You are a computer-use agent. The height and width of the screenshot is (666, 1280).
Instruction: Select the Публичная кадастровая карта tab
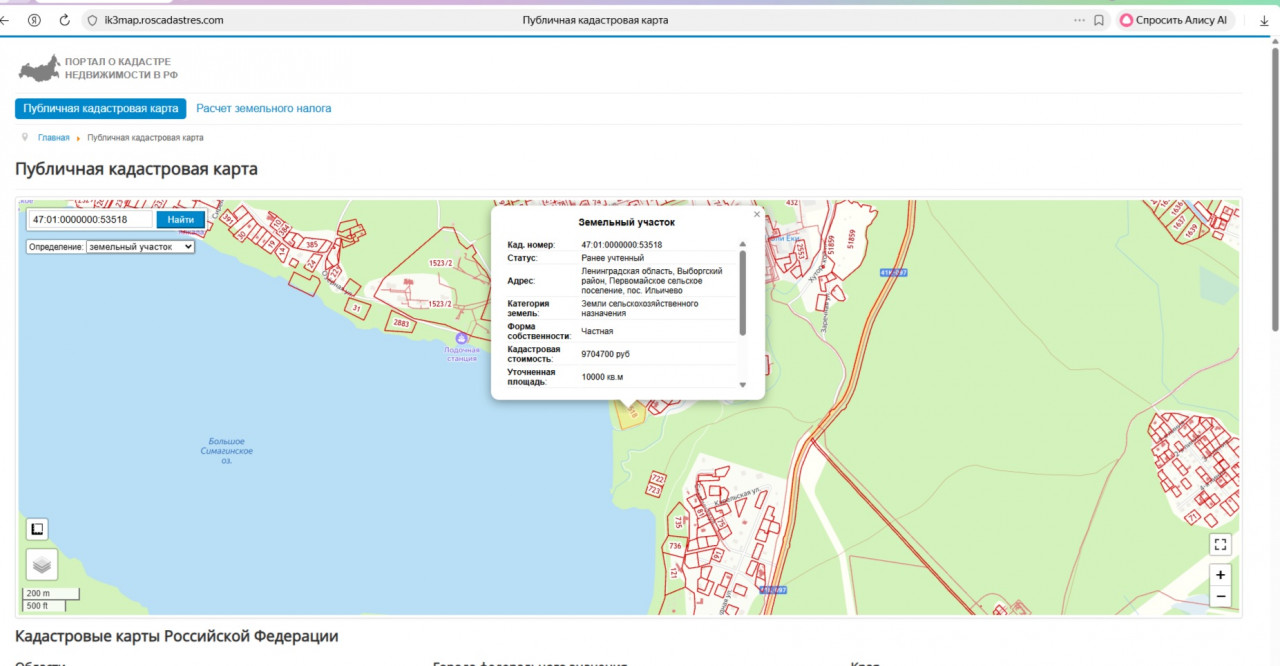[100, 108]
